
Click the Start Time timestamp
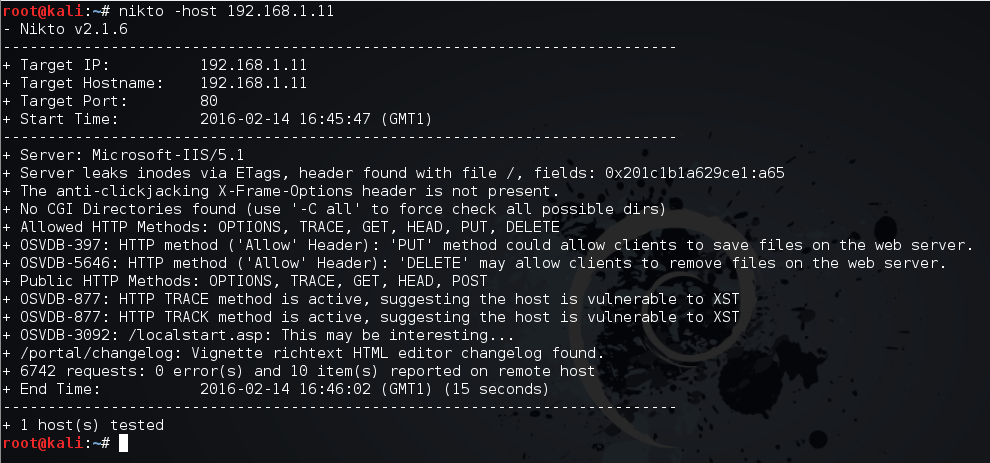(x=315, y=119)
